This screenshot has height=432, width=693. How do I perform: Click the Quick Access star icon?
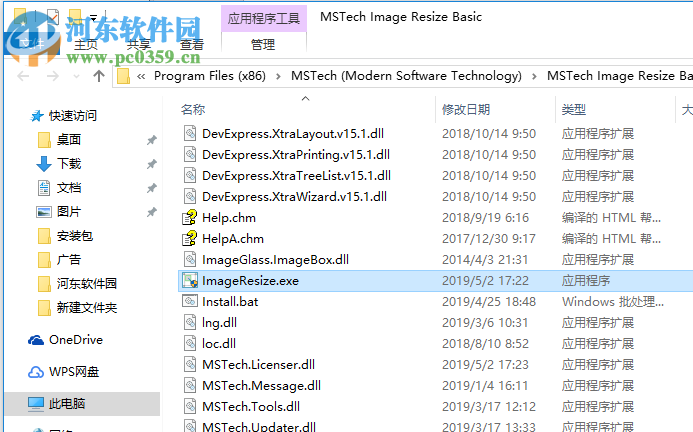point(37,116)
